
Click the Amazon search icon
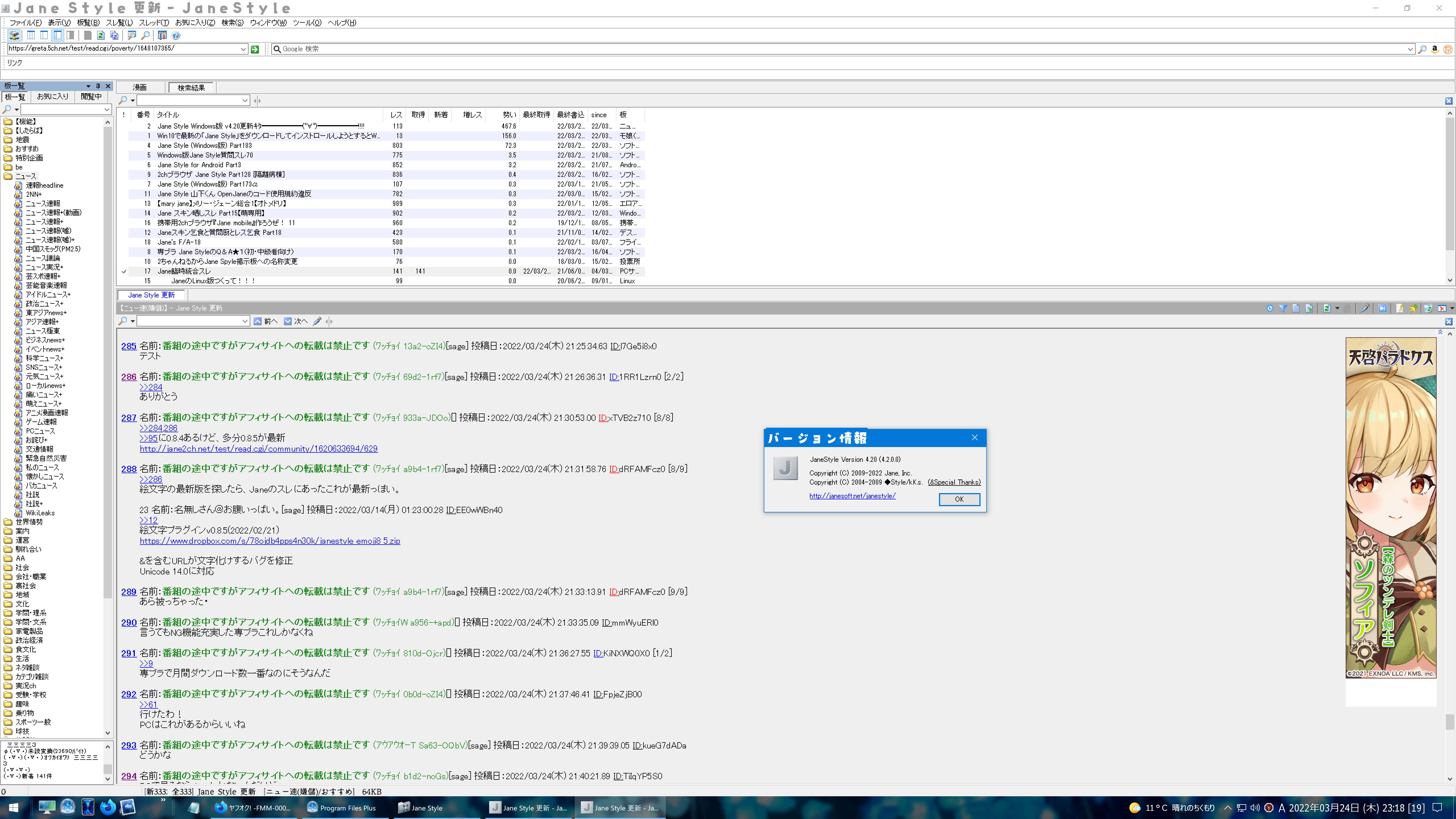click(x=1434, y=49)
